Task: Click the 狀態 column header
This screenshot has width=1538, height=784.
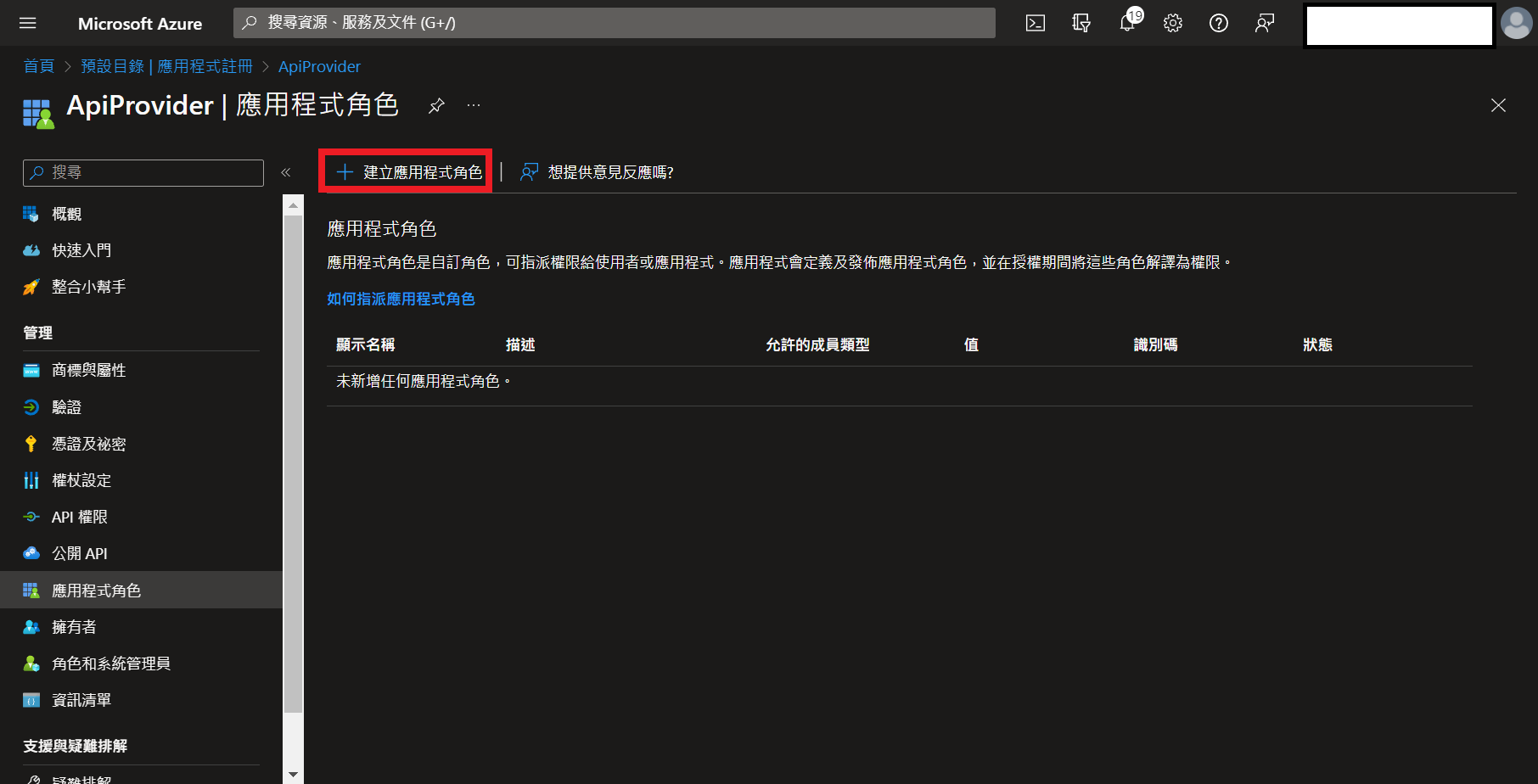Action: click(x=1317, y=344)
